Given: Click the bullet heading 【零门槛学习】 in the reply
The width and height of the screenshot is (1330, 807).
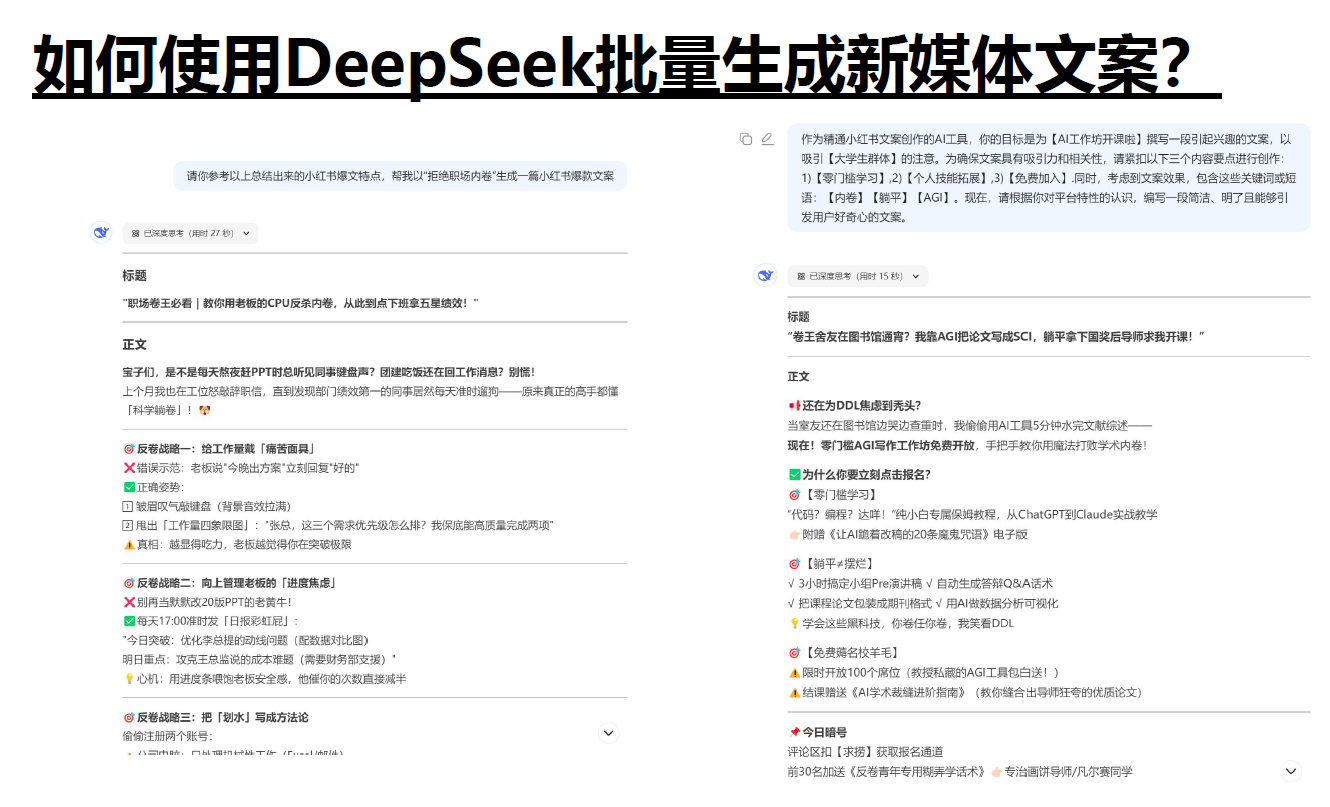Looking at the screenshot, I should [832, 494].
